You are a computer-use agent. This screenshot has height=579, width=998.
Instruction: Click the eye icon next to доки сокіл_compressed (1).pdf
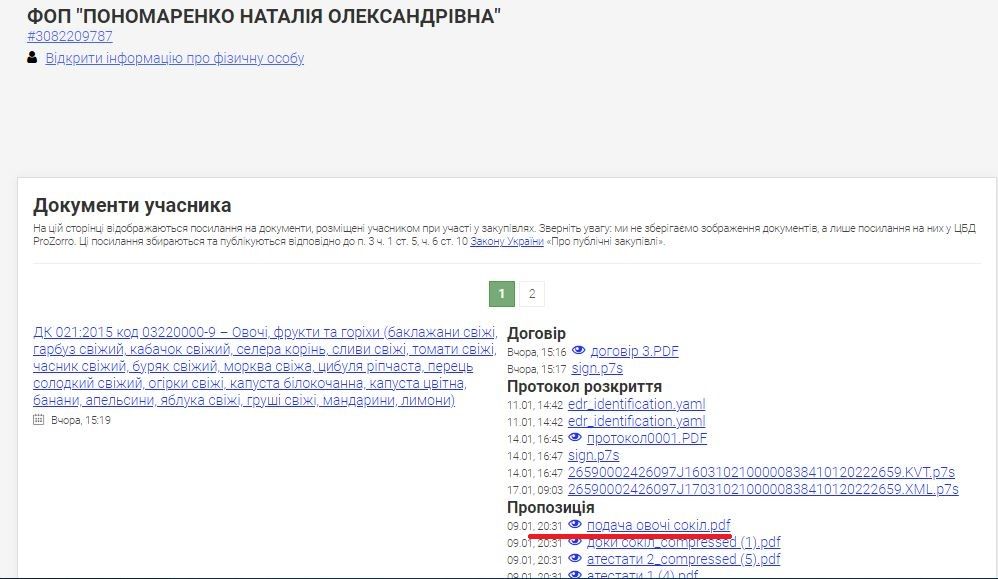577,542
